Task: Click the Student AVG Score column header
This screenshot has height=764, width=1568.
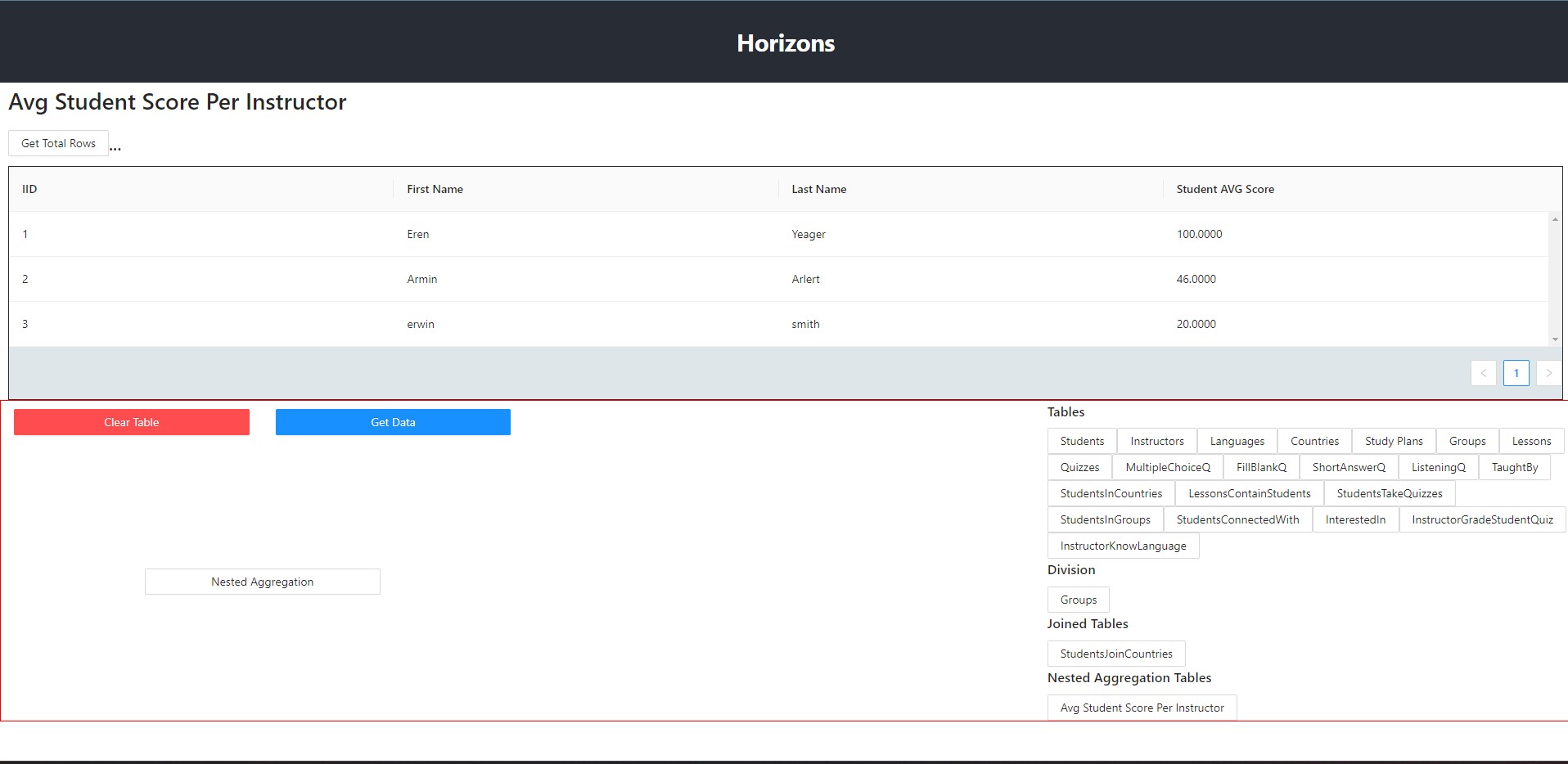Action: click(1224, 189)
